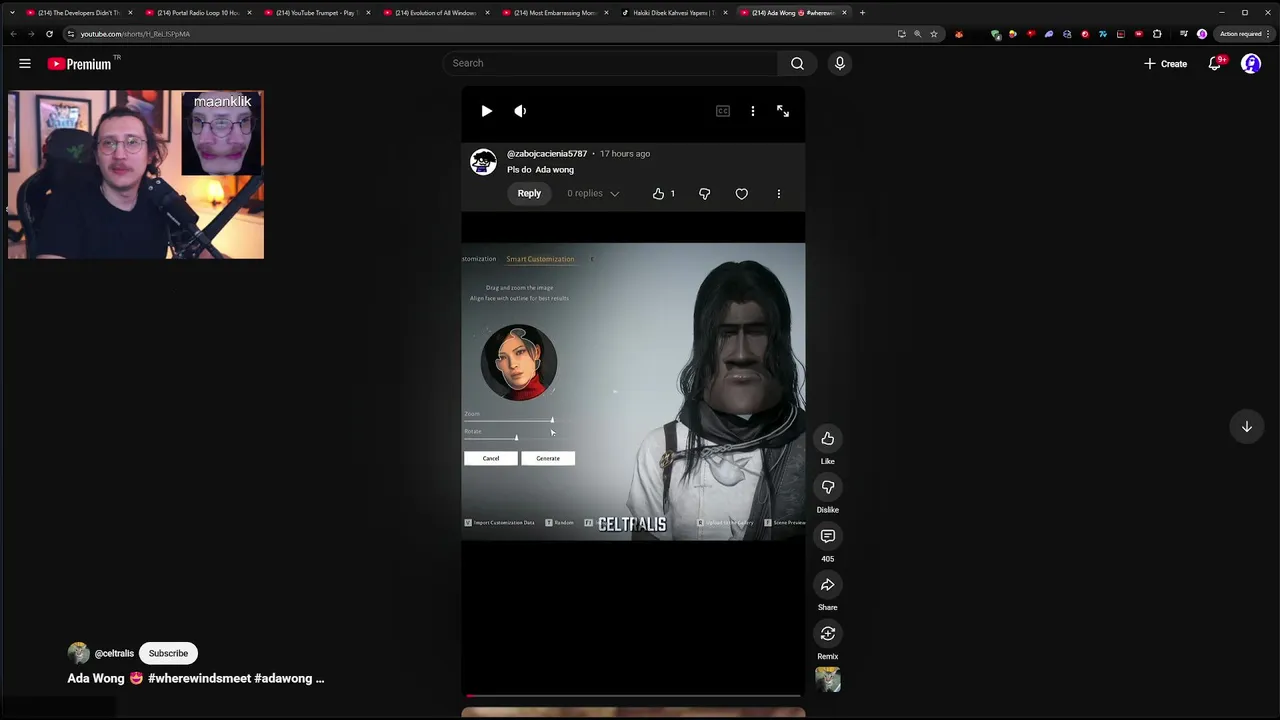This screenshot has width=1280, height=720.
Task: Go to YouTube Premium home logo
Action: [80, 63]
